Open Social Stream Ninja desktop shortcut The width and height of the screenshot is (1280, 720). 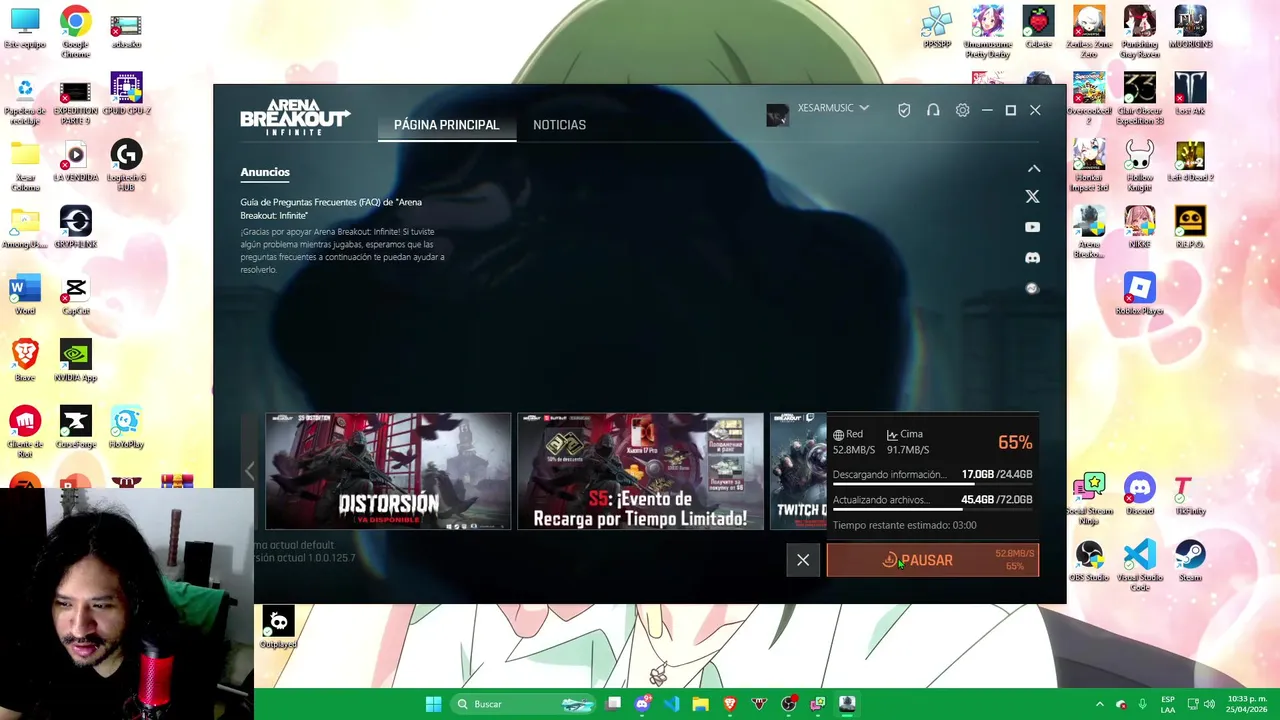(x=1089, y=499)
